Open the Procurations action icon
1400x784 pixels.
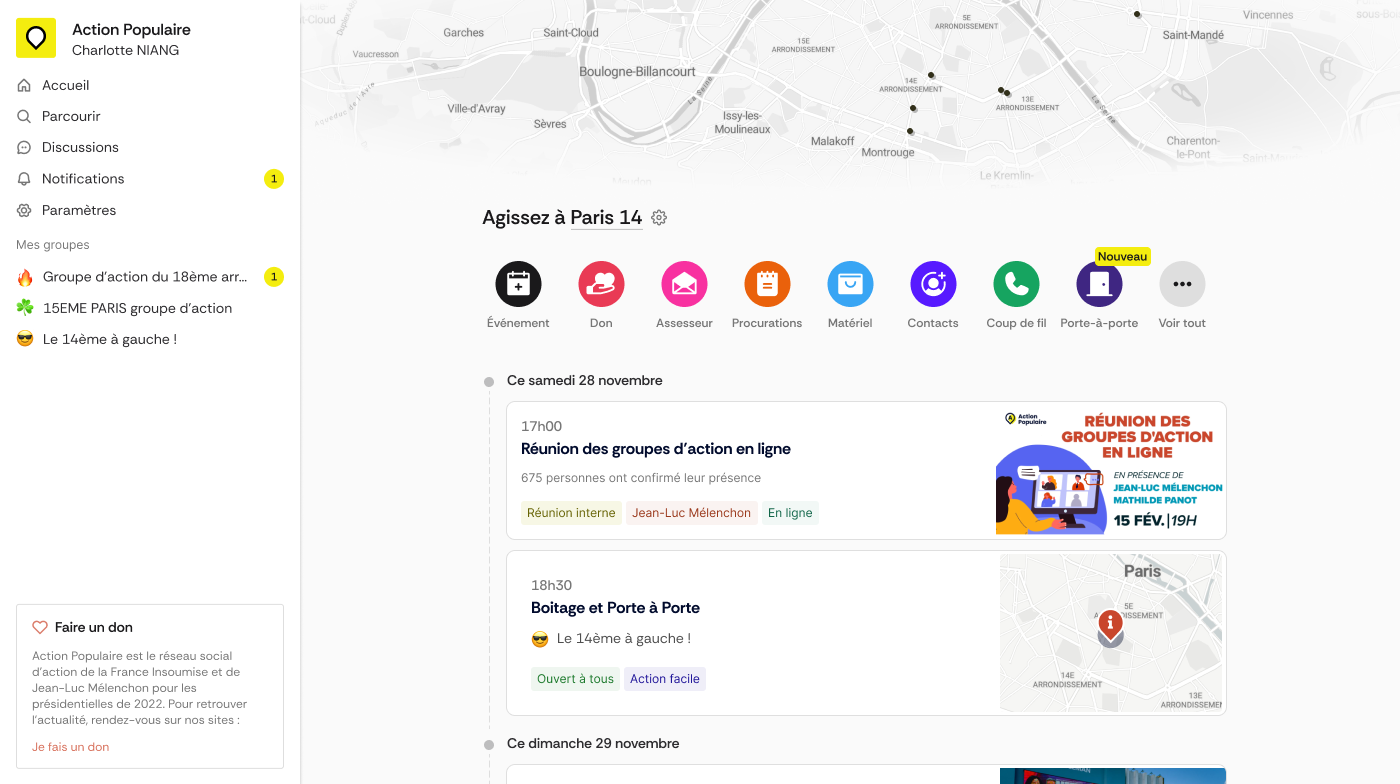click(767, 284)
